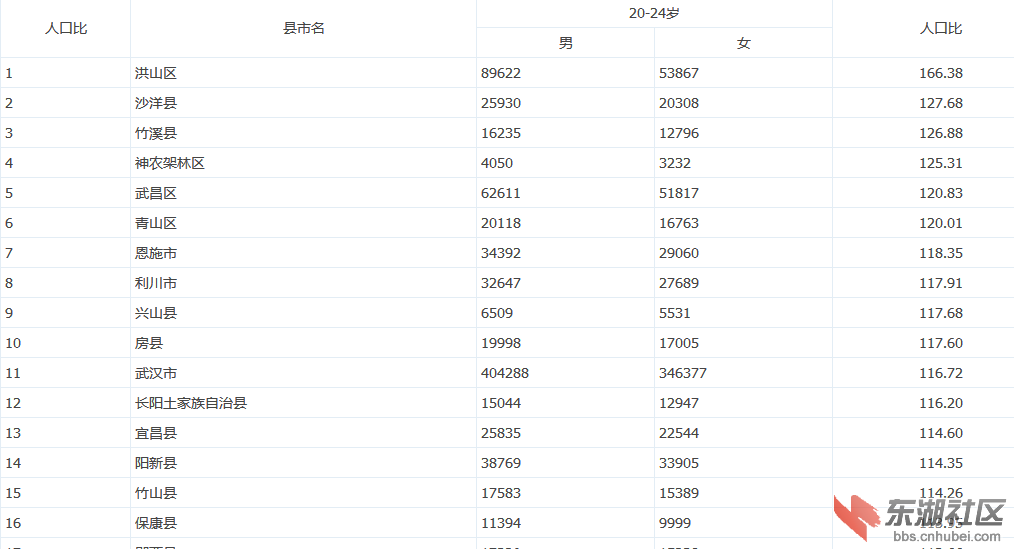Click male value 62611
This screenshot has width=1014, height=549.
(x=501, y=193)
